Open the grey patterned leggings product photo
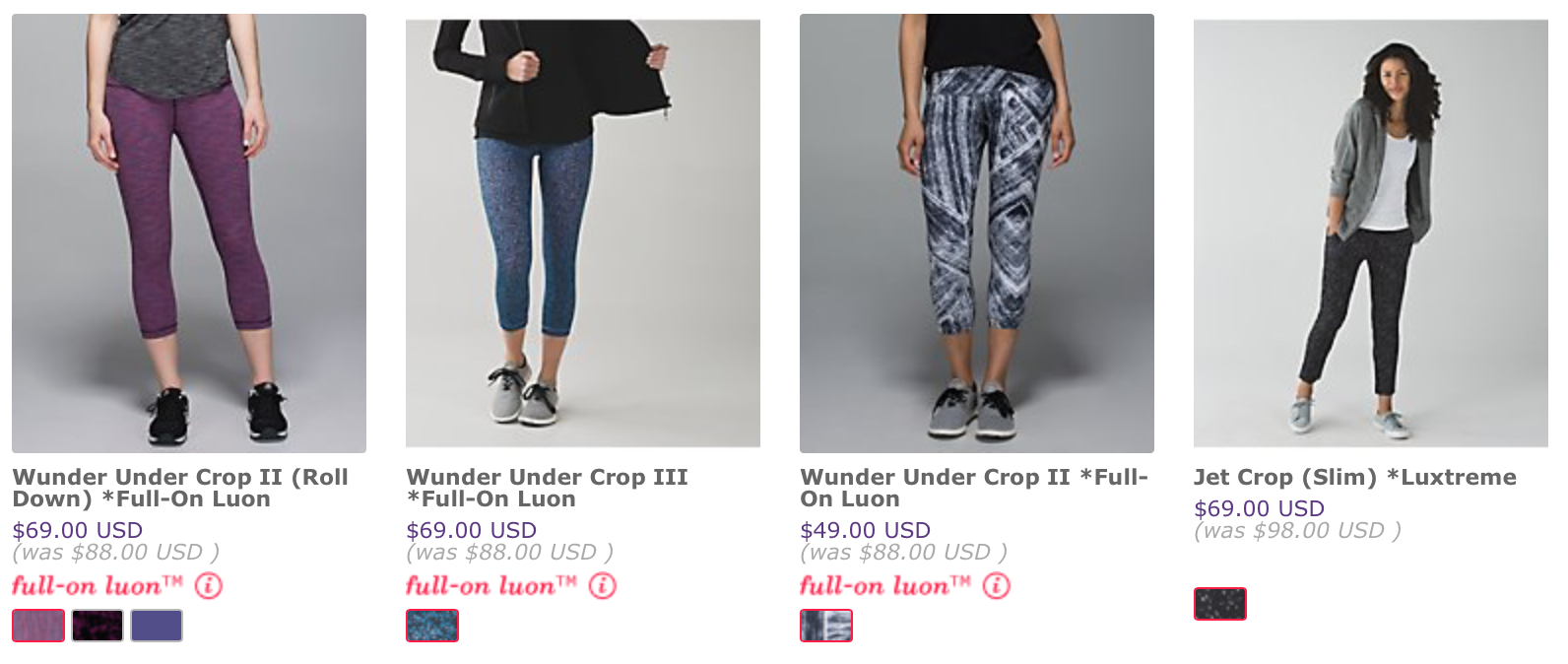 click(977, 233)
